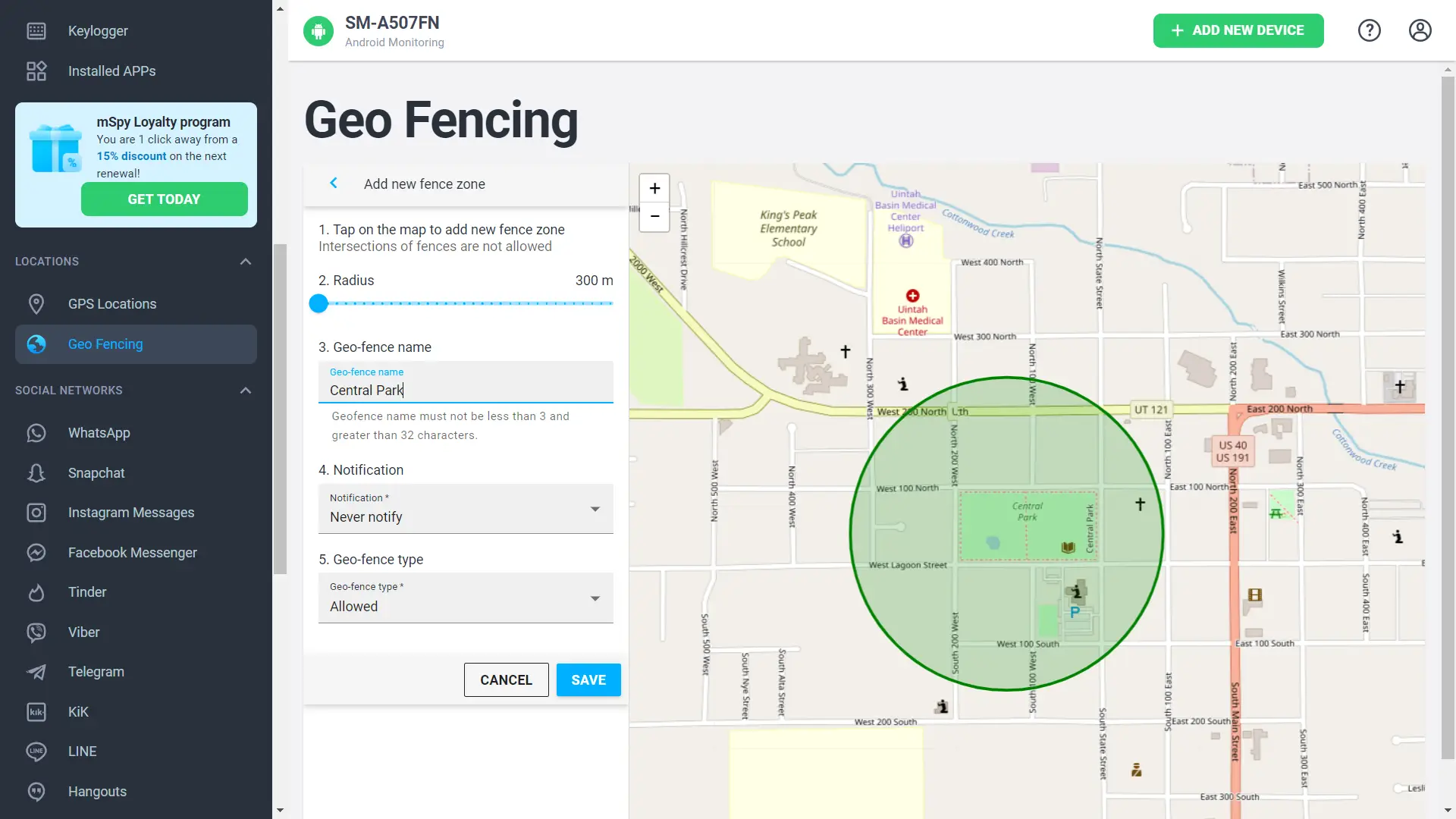The height and width of the screenshot is (819, 1456).
Task: Open the help question mark icon
Action: [1370, 31]
